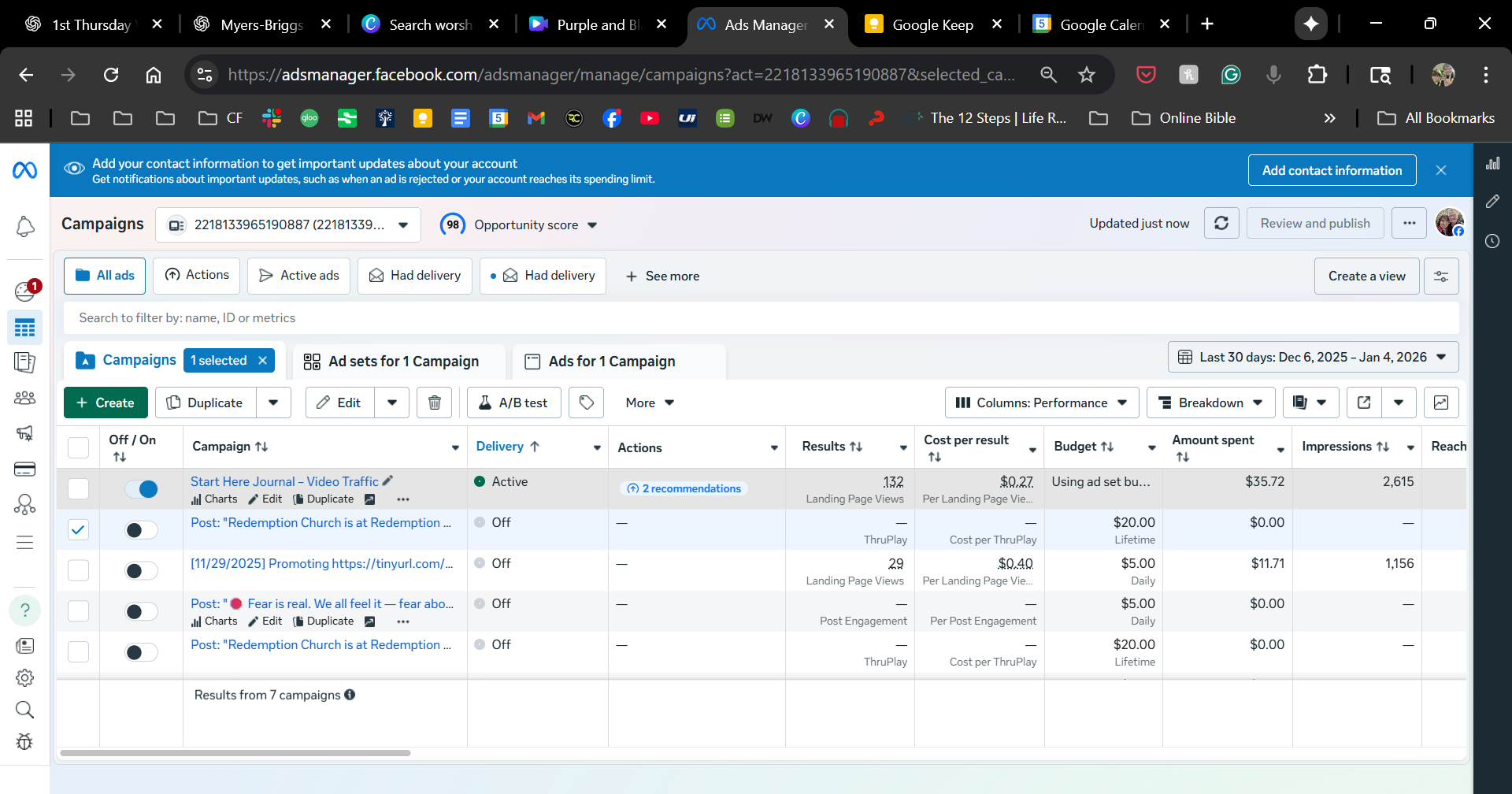Refresh campaign data with reload icon
The width and height of the screenshot is (1512, 794).
pyautogui.click(x=1221, y=224)
